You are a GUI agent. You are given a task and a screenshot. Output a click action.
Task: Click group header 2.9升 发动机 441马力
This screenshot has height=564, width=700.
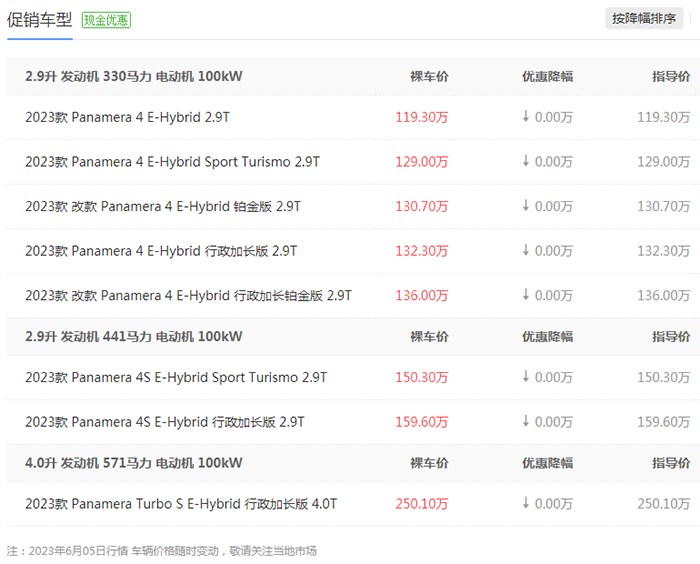click(x=133, y=337)
